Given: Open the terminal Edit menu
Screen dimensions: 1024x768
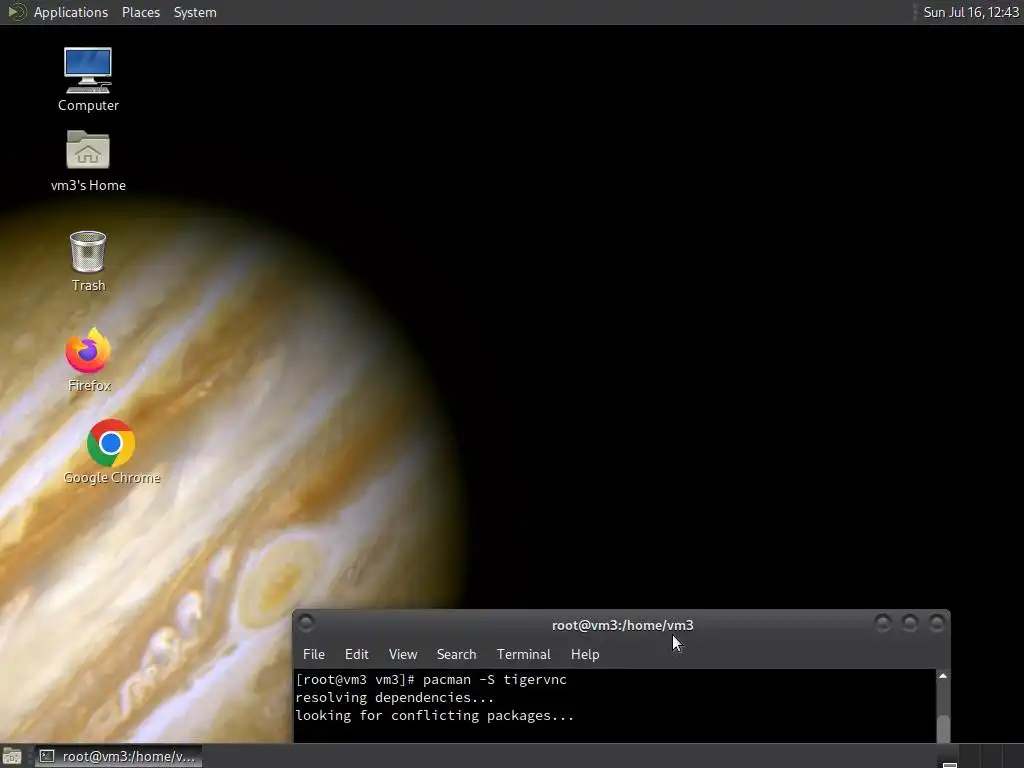Looking at the screenshot, I should coord(357,654).
